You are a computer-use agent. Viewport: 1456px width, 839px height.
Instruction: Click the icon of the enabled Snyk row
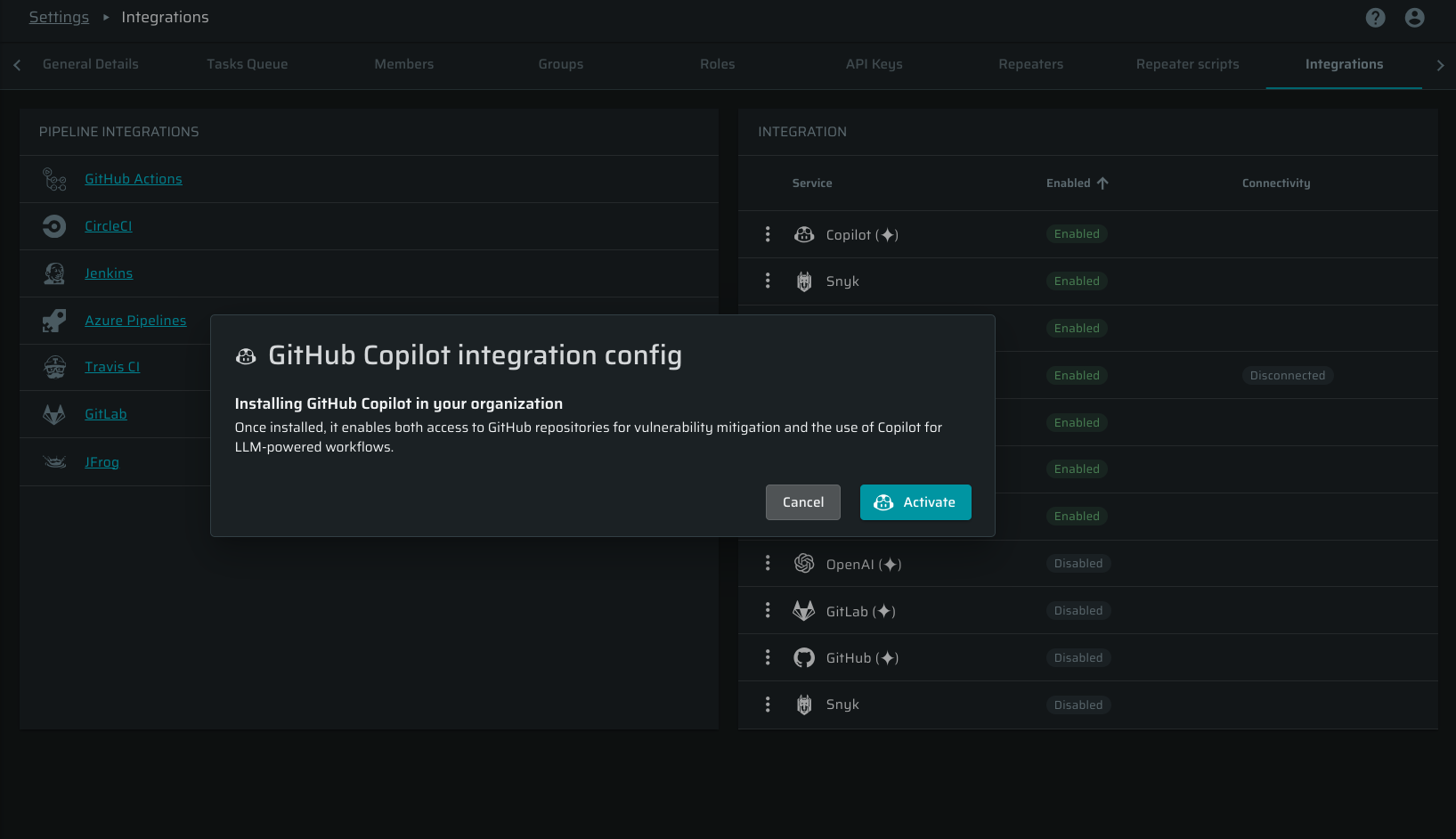tap(804, 281)
